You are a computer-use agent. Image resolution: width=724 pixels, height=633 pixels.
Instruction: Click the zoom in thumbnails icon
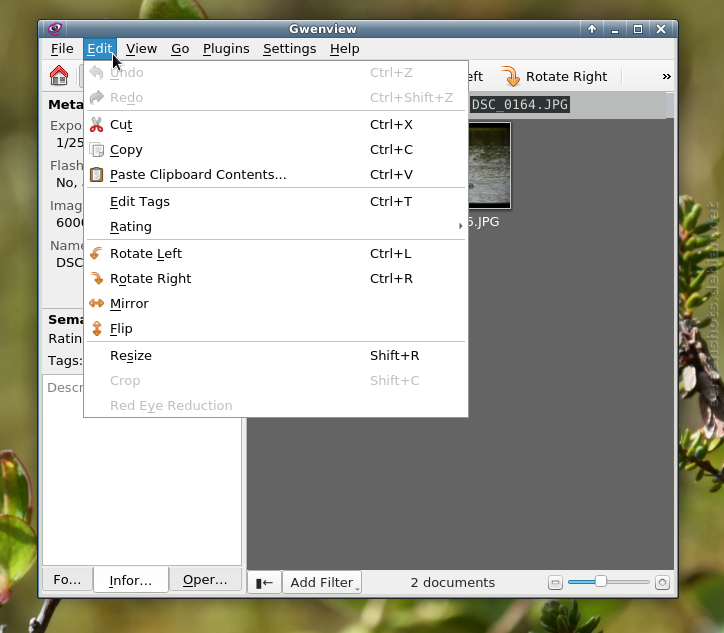coord(662,583)
